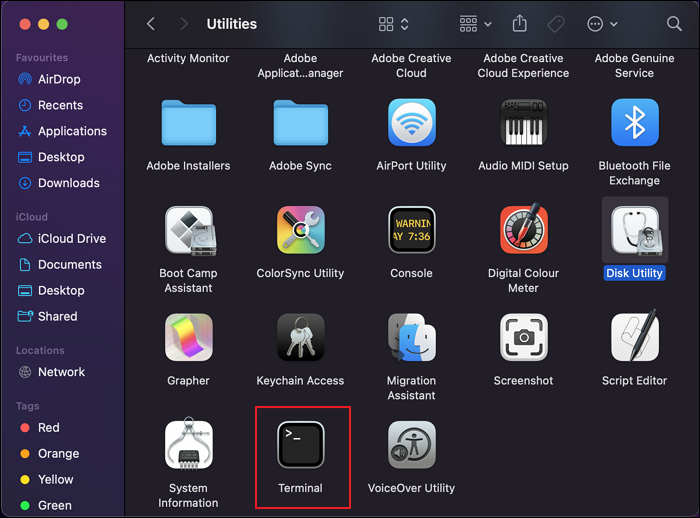This screenshot has height=518, width=700.
Task: Select VoiceOver Utility icon
Action: 412,444
